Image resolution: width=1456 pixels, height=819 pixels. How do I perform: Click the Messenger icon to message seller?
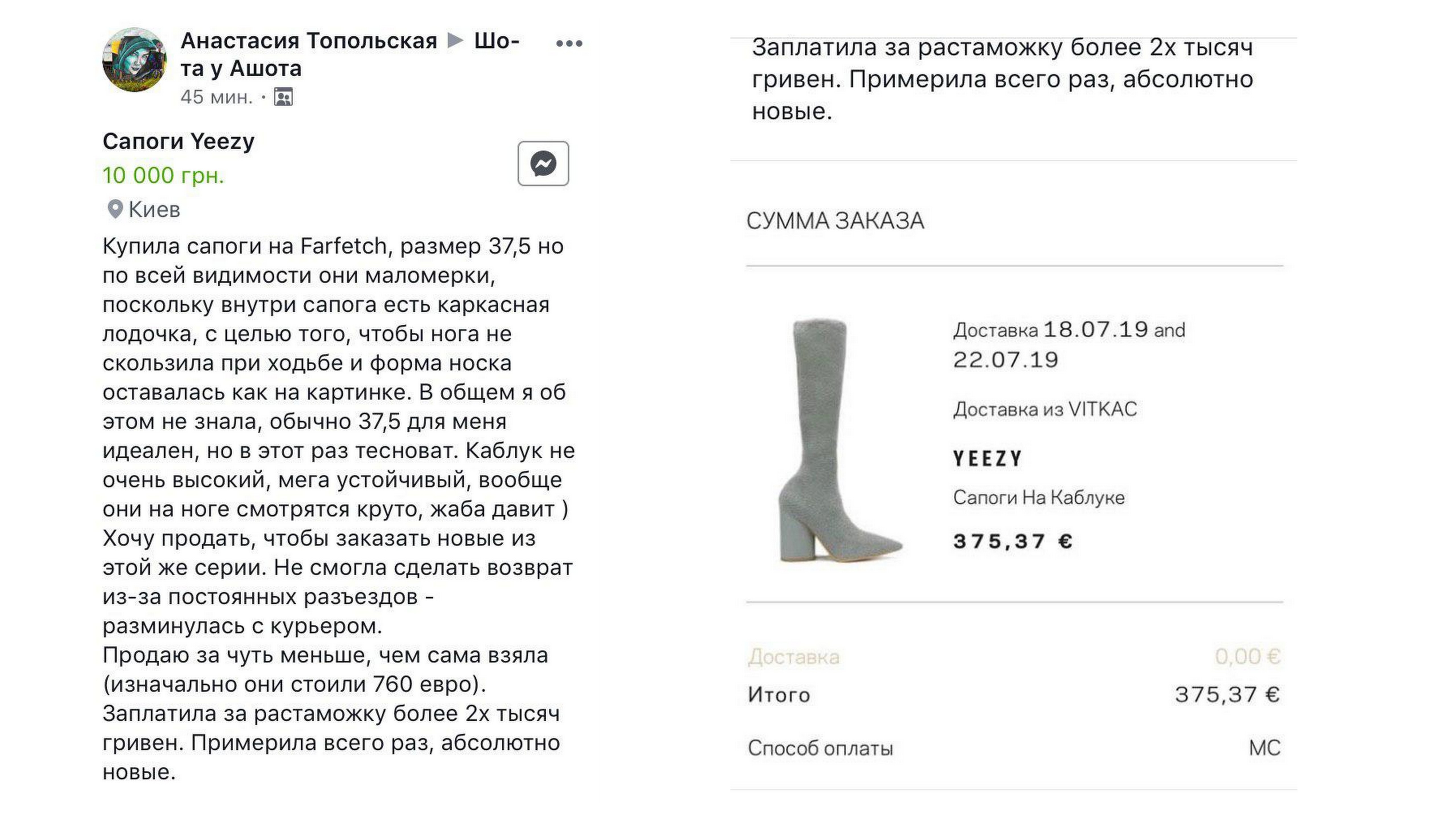[x=543, y=164]
